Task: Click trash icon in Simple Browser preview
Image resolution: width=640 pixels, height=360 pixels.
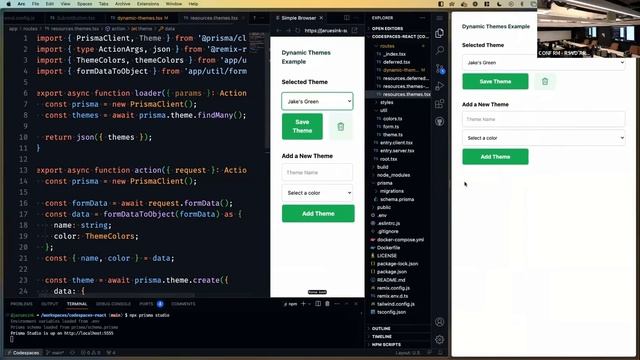Action: point(341,127)
